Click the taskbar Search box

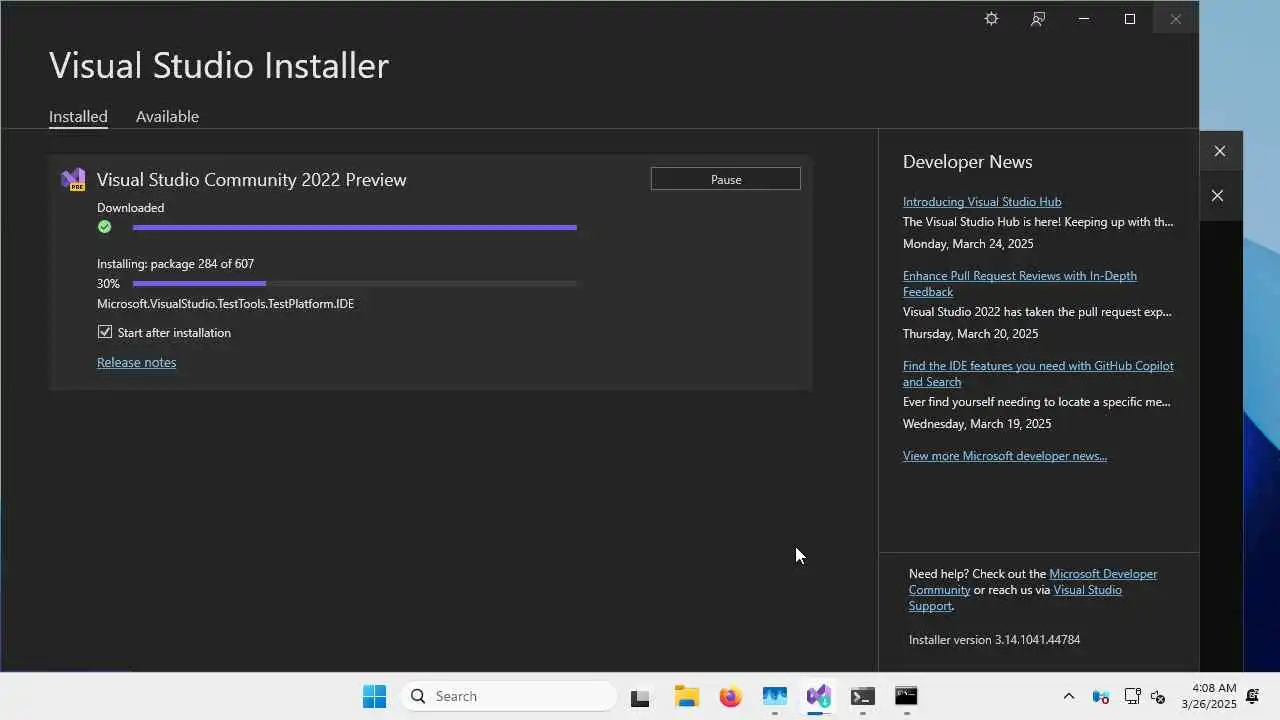click(509, 696)
